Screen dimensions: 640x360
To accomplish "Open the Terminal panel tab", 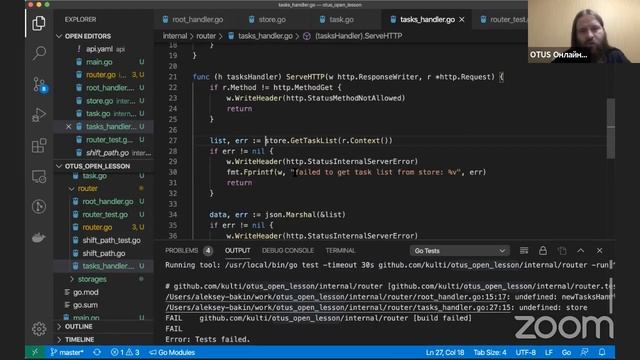I will pyautogui.click(x=340, y=251).
